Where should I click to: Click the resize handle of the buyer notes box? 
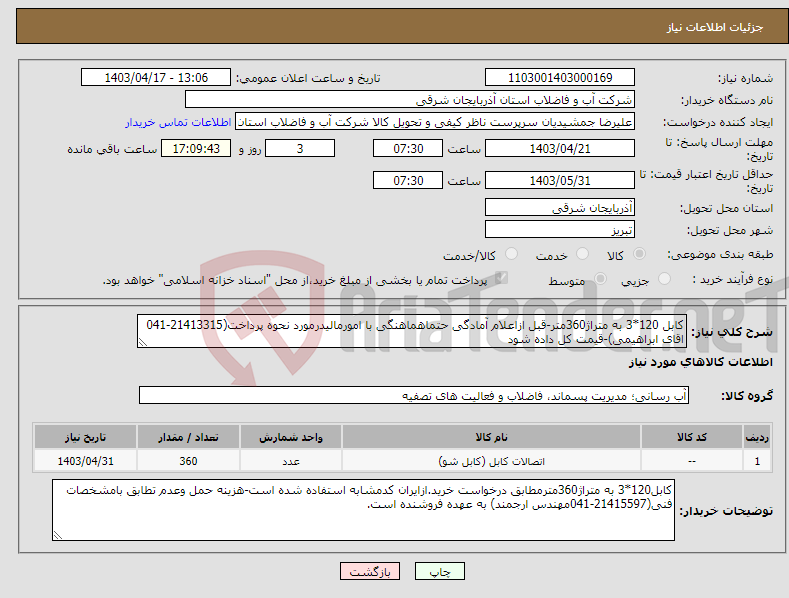[x=58, y=536]
